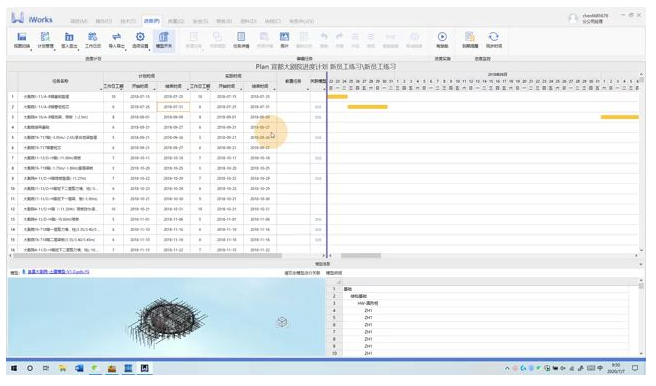The width and height of the screenshot is (656, 386).
Task: Open the 模型明细 tab in model info panel
Action: tap(334, 273)
